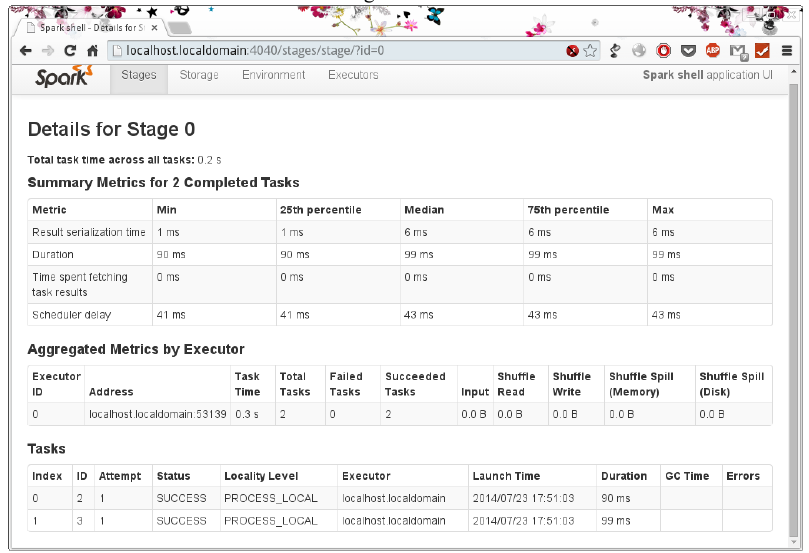
Task: Reload the page with the refresh icon
Action: 70,51
